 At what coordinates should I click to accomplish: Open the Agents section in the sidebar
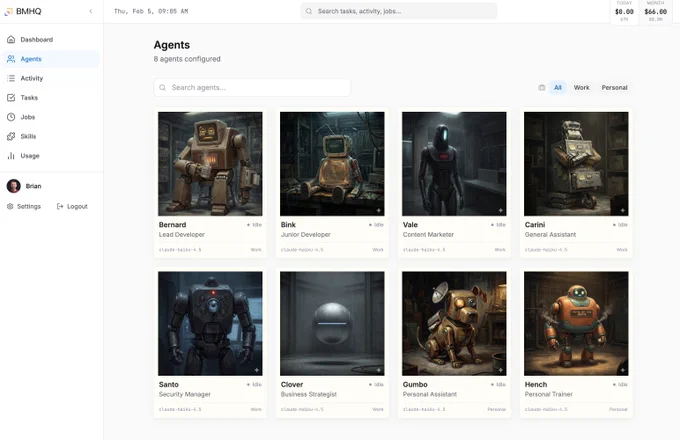[x=50, y=59]
